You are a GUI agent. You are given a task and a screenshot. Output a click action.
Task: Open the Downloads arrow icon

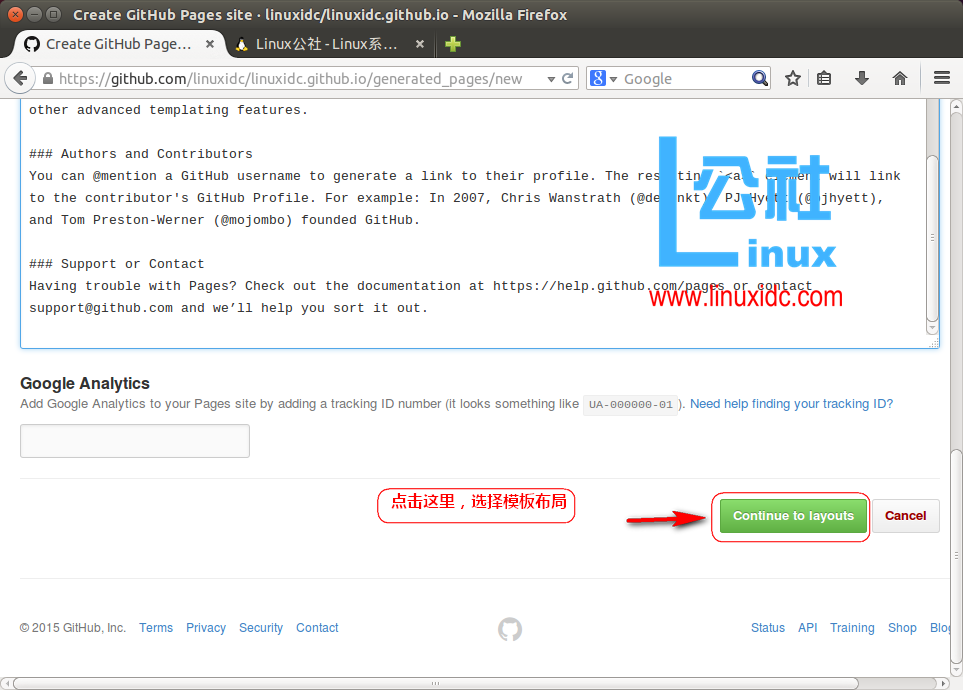click(x=862, y=79)
